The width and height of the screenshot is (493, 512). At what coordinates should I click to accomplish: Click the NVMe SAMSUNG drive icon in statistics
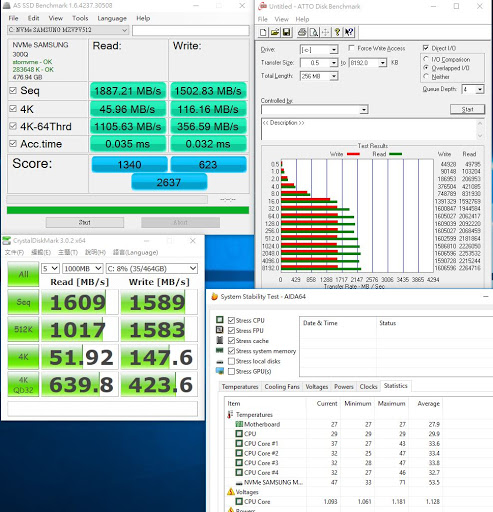coord(239,483)
